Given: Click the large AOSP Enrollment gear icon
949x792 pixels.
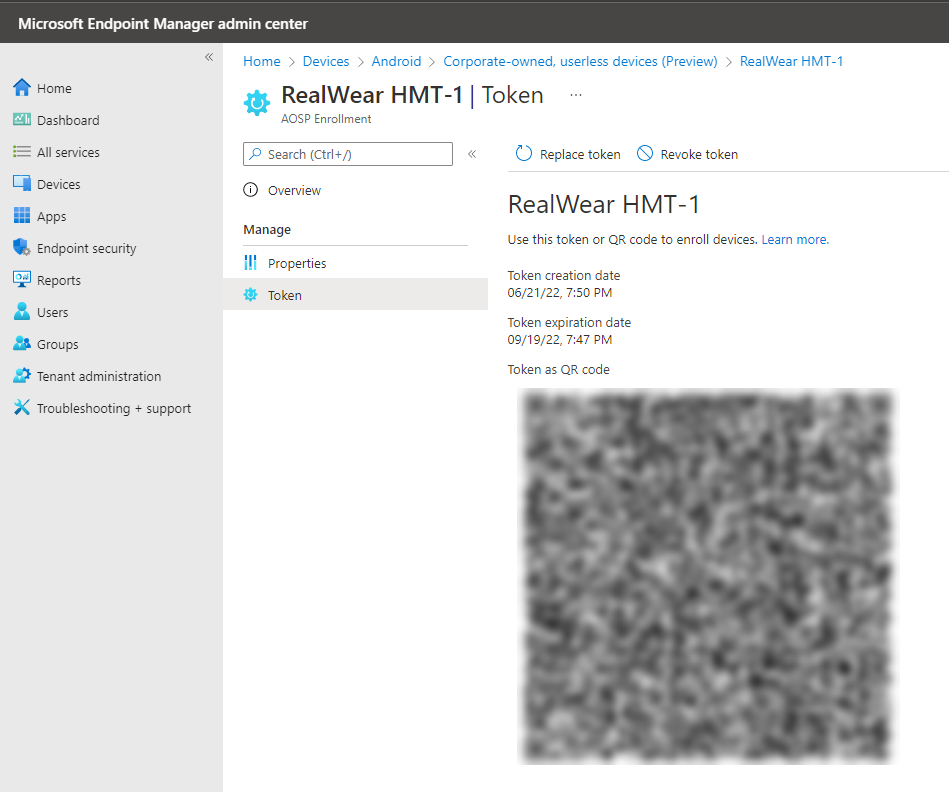Looking at the screenshot, I should click(257, 103).
